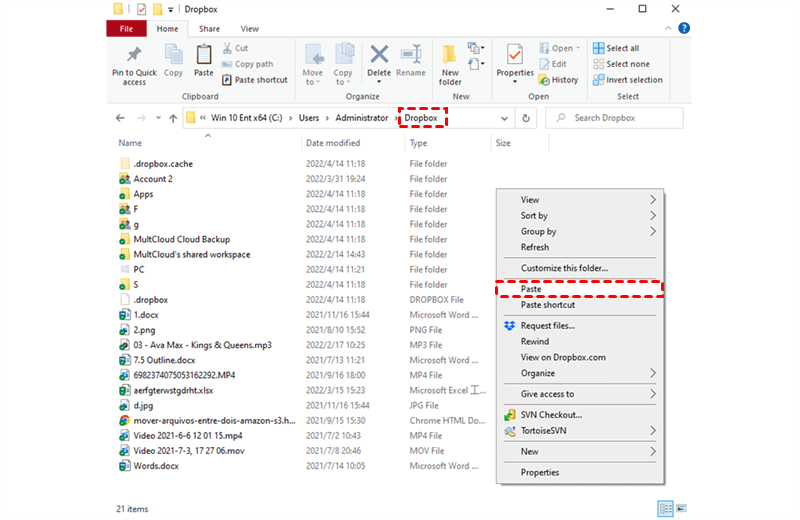Open the File tab

click(x=127, y=29)
